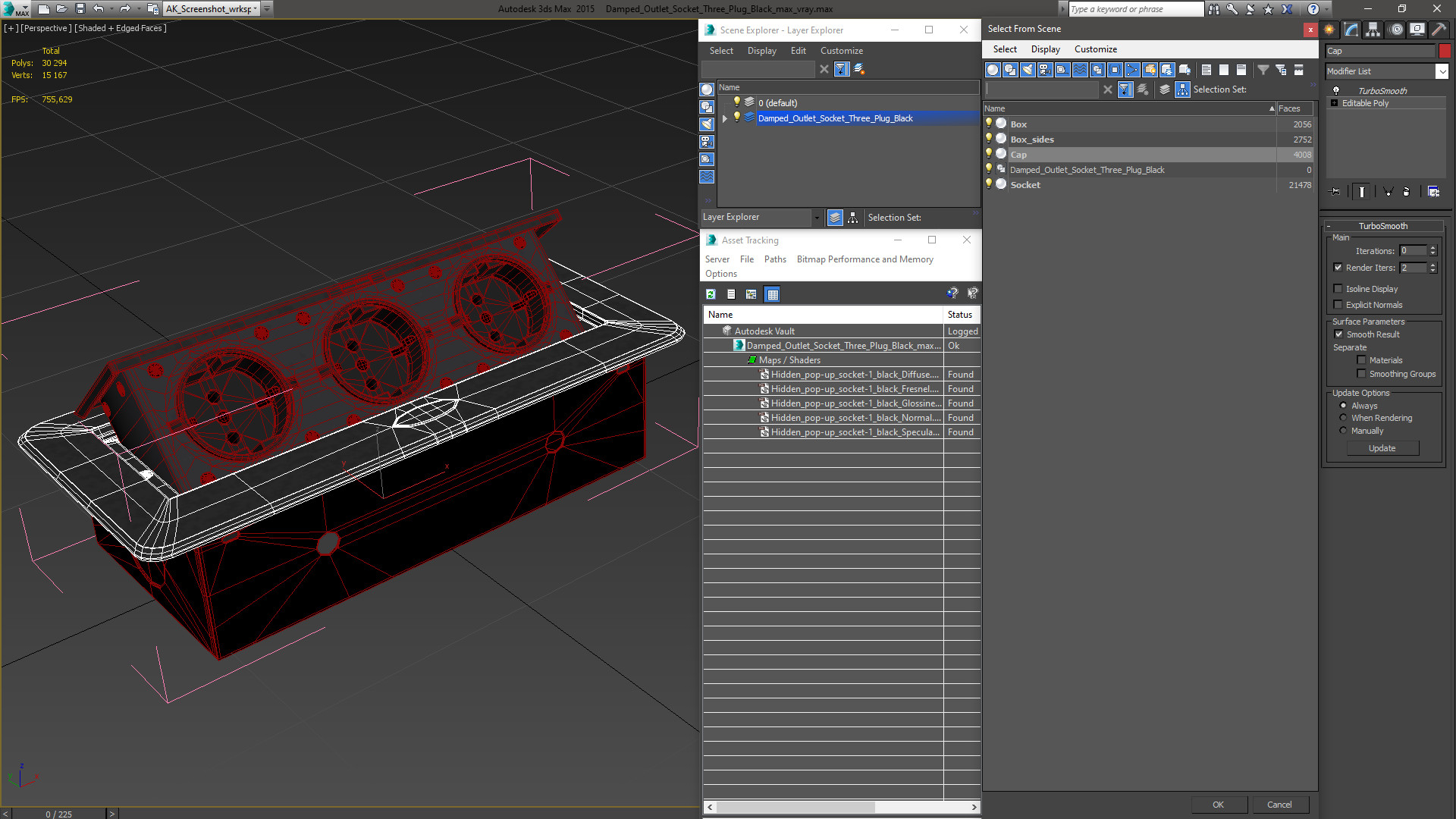This screenshot has height=819, width=1456.
Task: Click Select None icon in Select From Scene
Action: [1224, 70]
